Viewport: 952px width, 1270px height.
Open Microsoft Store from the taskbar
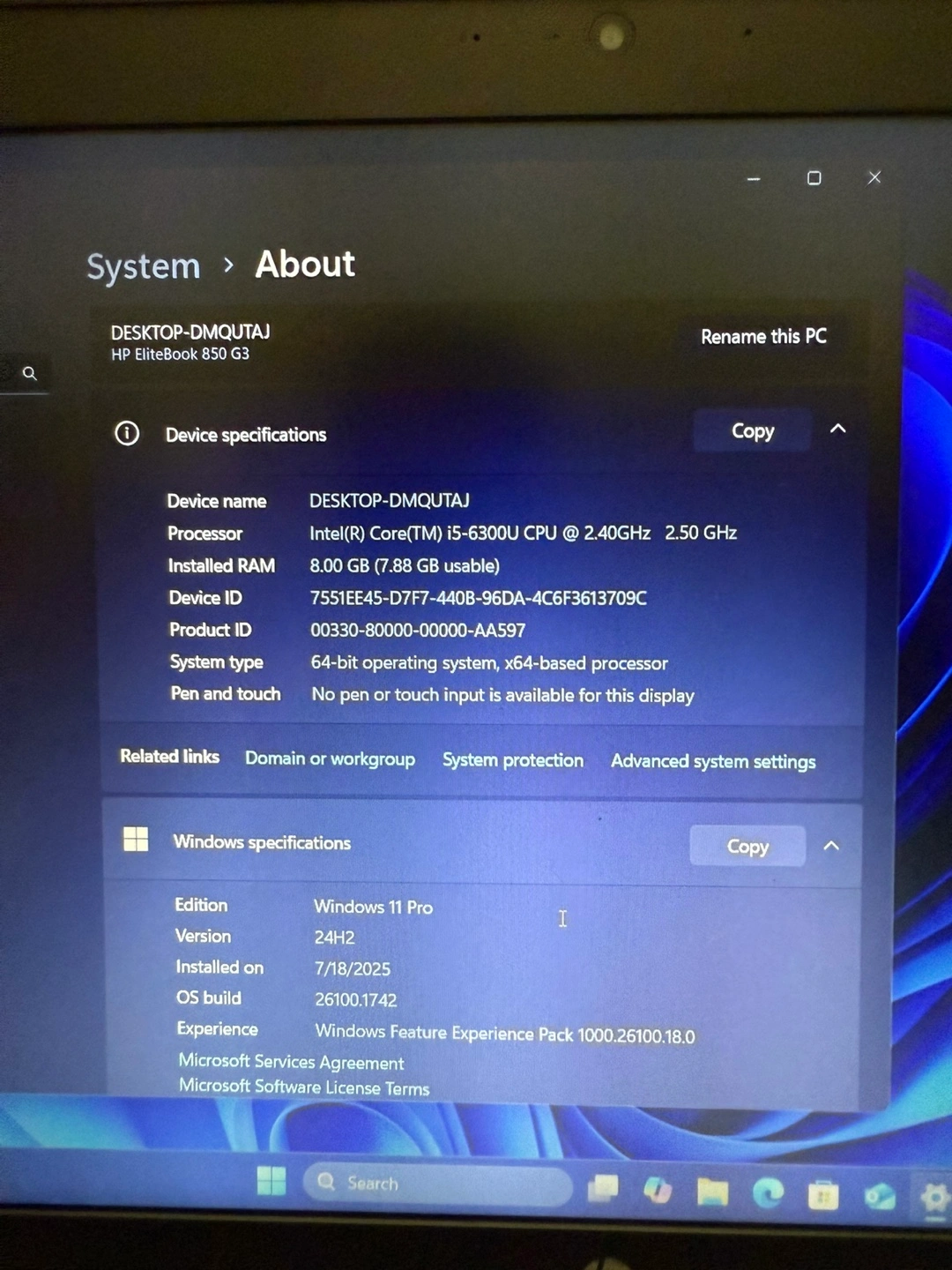point(823,1195)
